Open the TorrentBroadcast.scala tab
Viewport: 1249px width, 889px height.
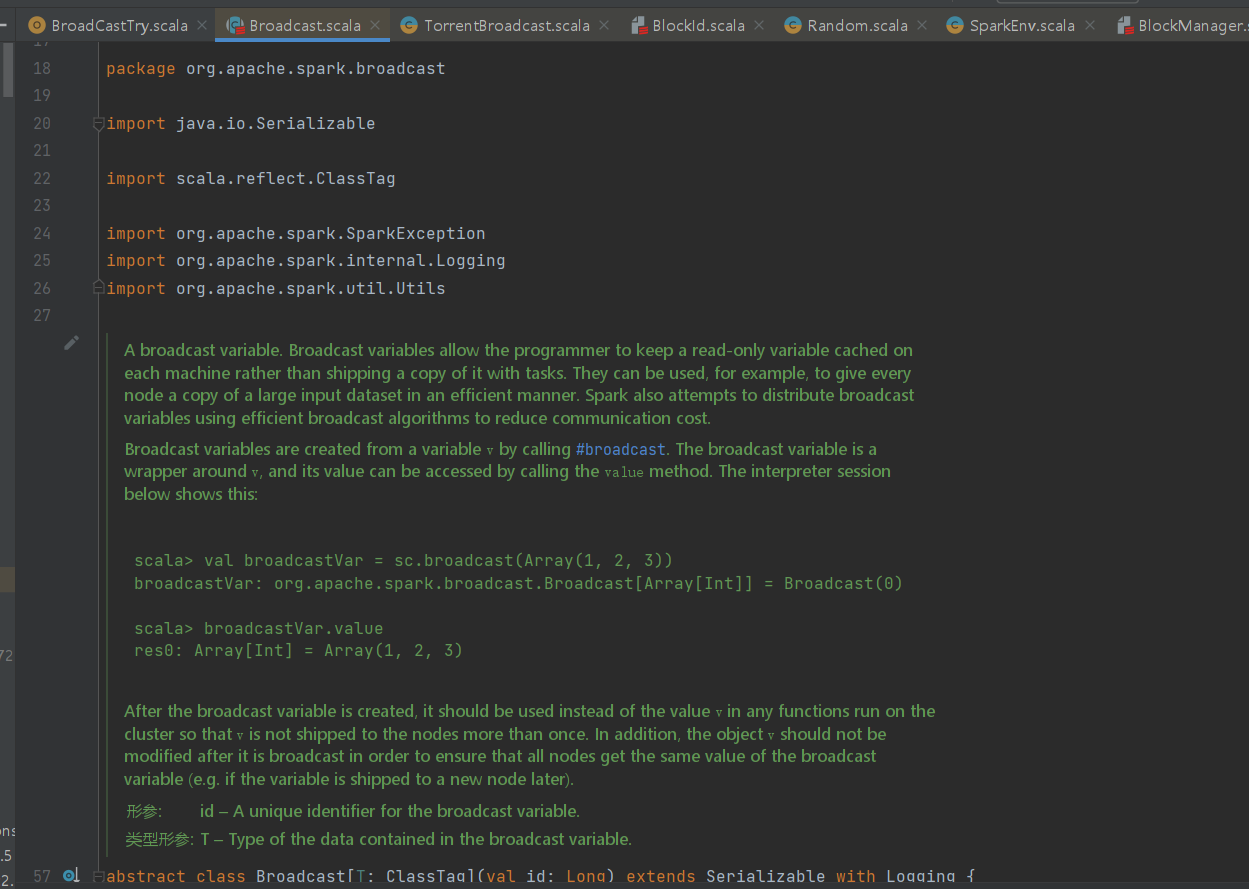[x=507, y=26]
